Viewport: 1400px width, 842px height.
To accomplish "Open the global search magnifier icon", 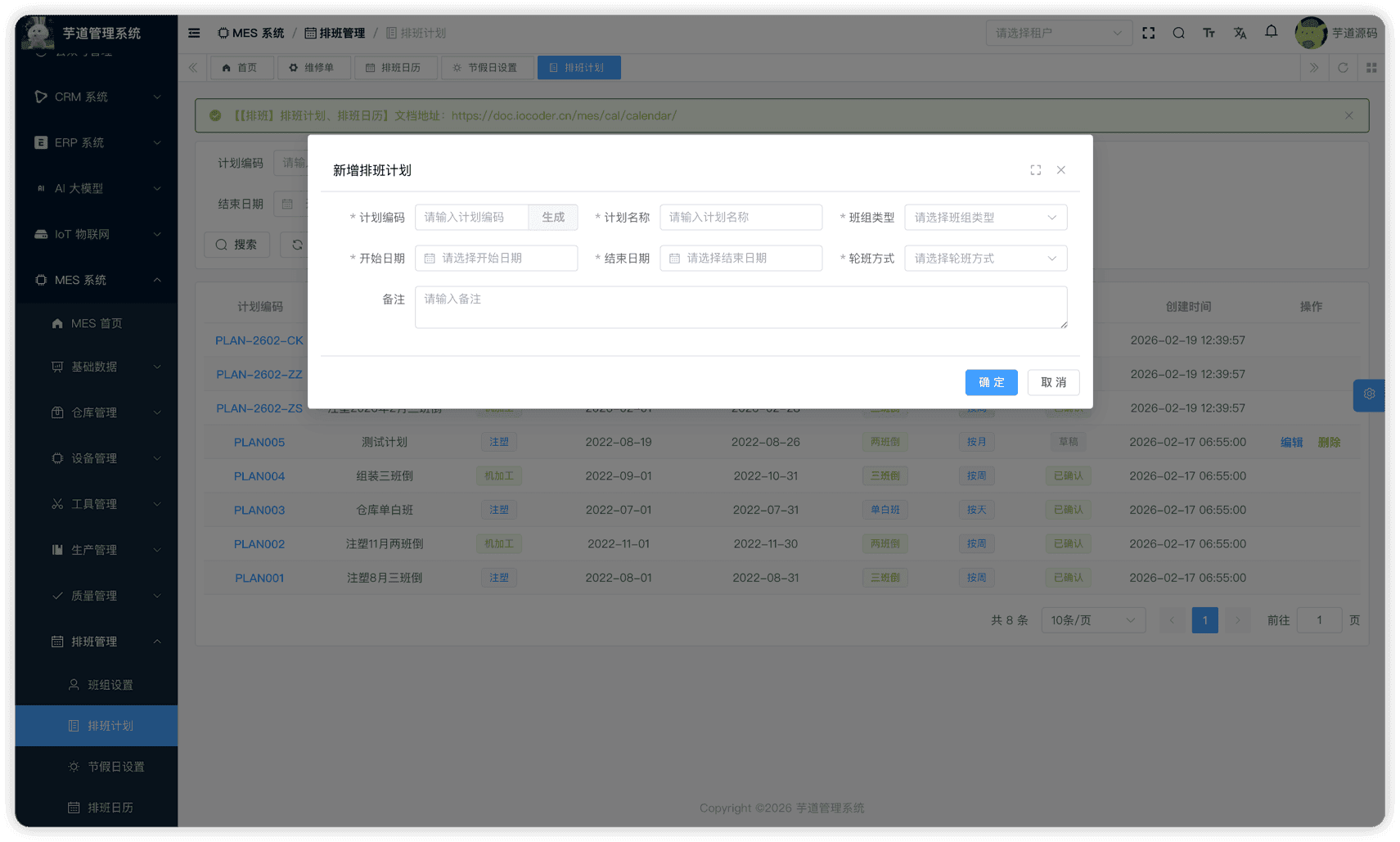I will point(1178,33).
